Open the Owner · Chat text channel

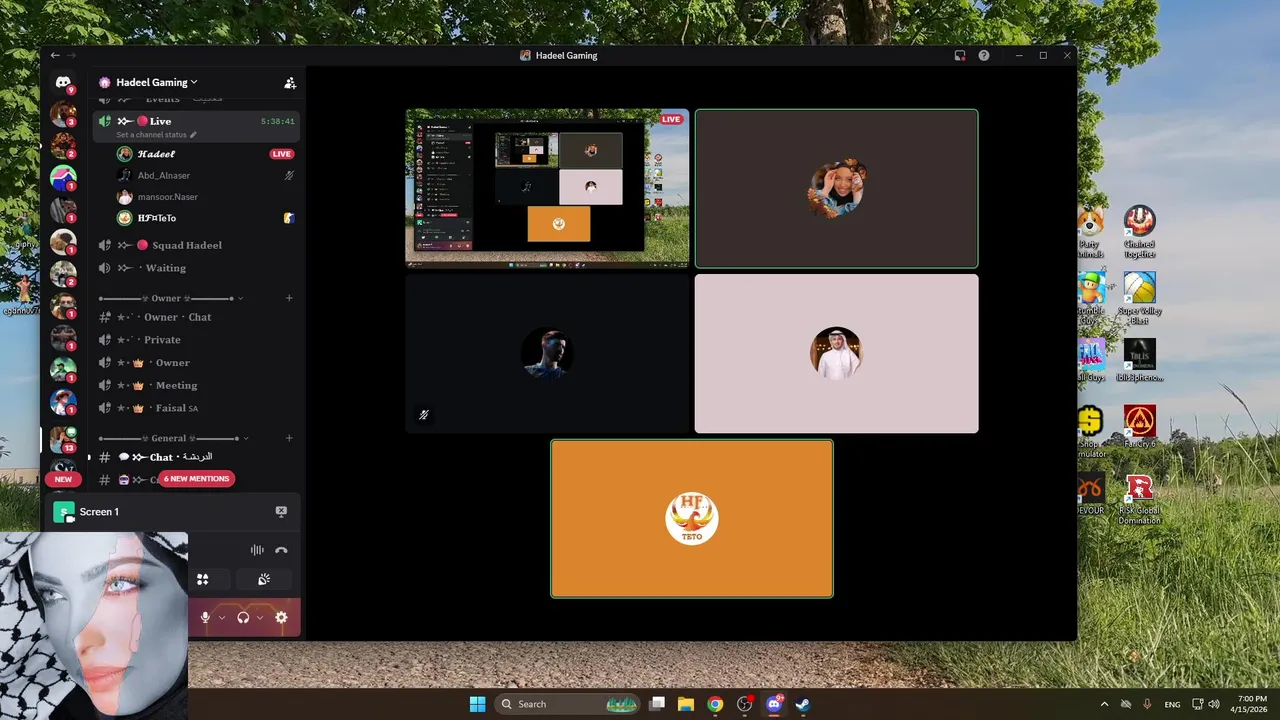click(x=196, y=317)
